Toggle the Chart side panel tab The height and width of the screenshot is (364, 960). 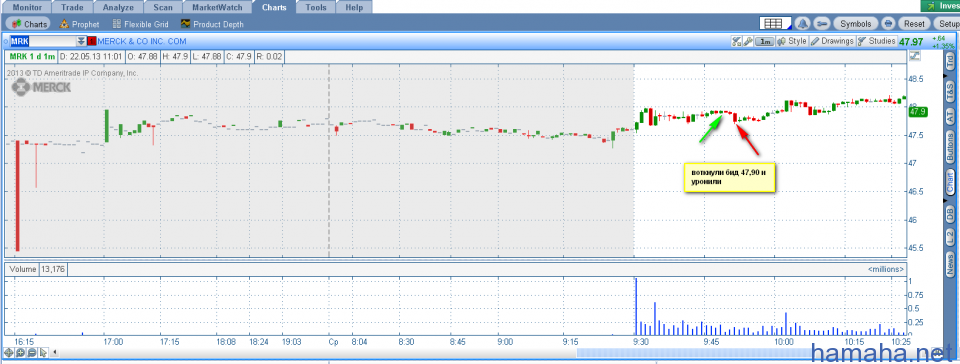[950, 182]
